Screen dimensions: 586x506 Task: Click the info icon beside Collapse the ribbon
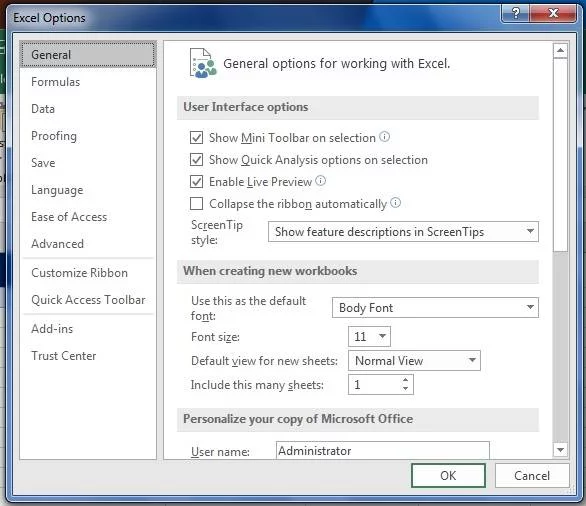point(395,203)
